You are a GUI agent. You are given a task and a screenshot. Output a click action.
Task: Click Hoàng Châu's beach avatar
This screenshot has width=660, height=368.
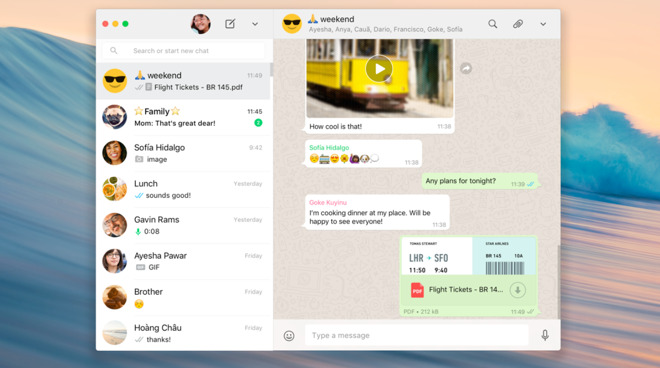(x=114, y=333)
